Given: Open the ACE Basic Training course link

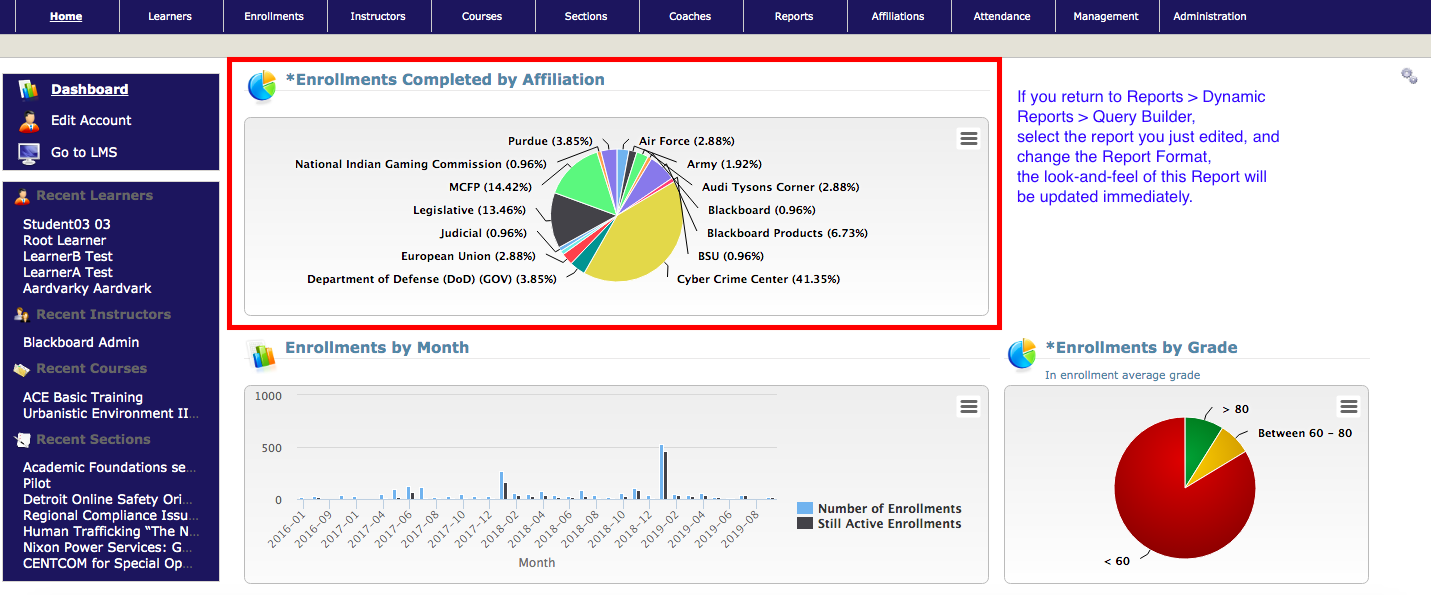Looking at the screenshot, I should click(x=83, y=397).
